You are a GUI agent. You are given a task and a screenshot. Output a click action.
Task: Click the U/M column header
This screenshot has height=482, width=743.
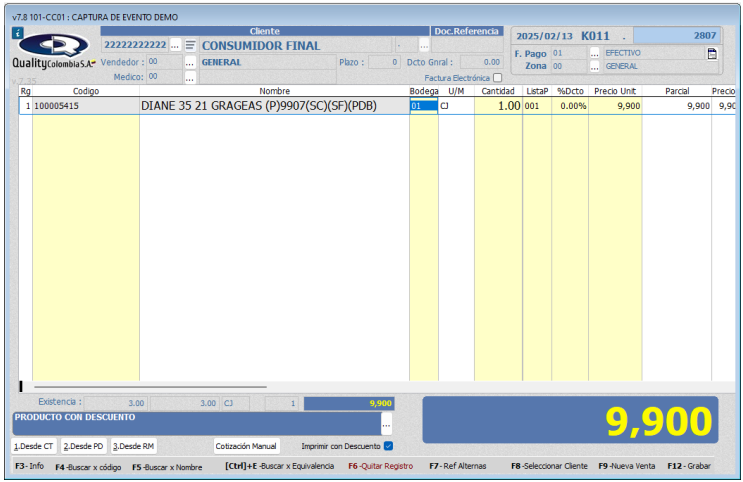[x=456, y=91]
